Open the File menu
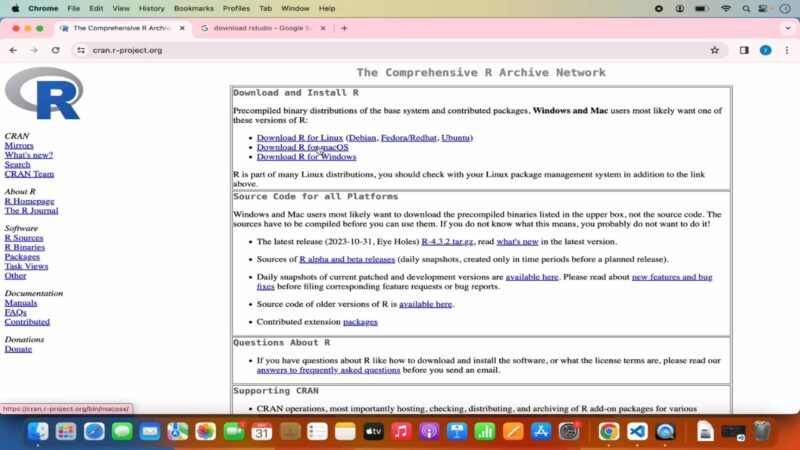 (73, 8)
